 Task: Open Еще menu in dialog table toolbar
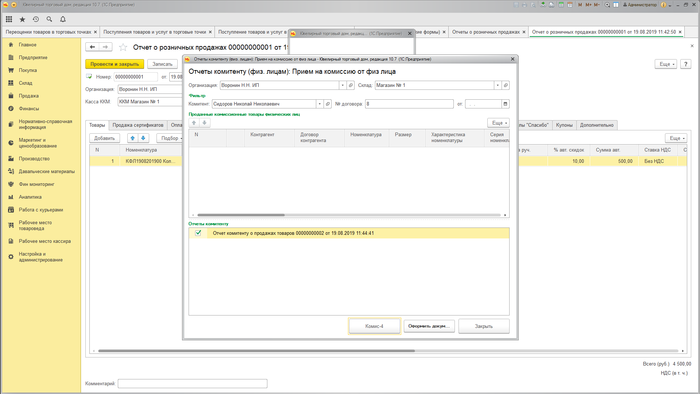(x=498, y=123)
